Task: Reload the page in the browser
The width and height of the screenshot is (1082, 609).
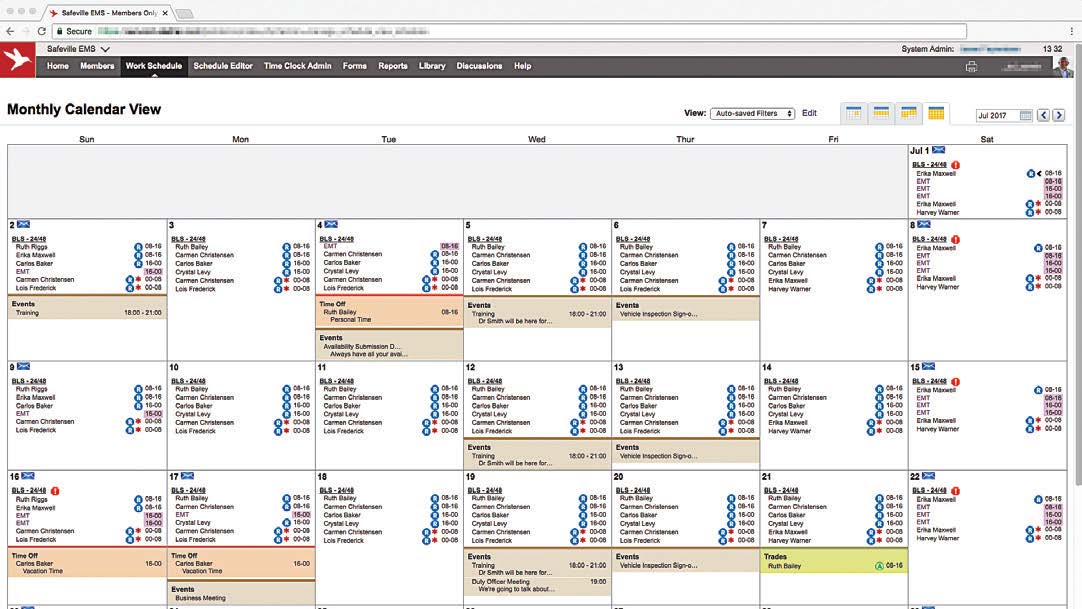Action: click(41, 31)
